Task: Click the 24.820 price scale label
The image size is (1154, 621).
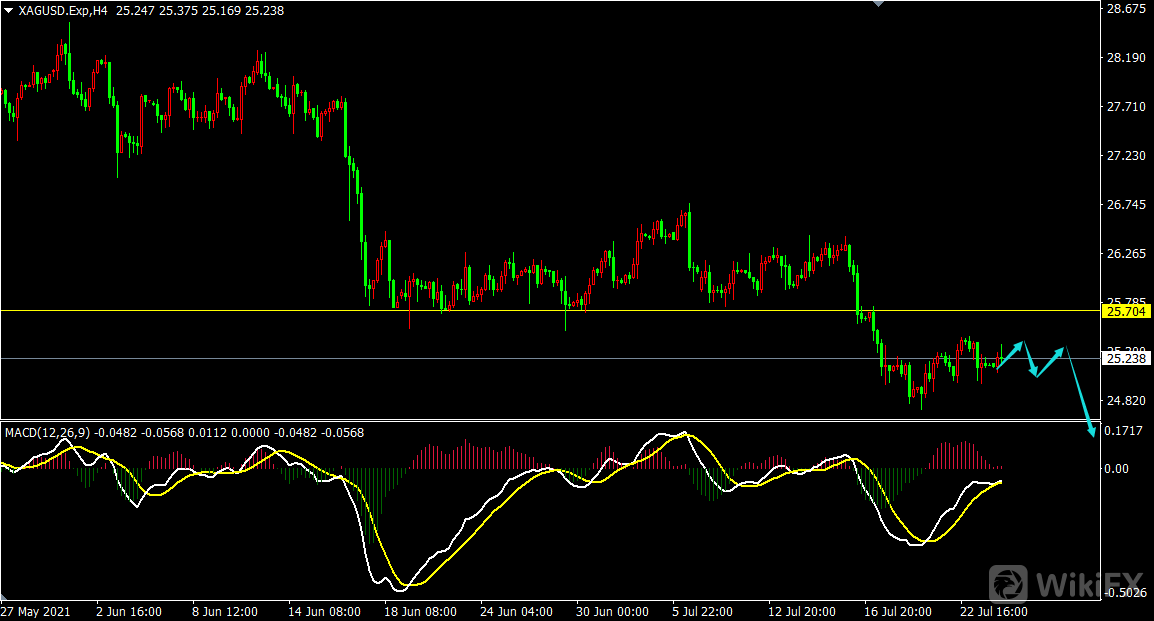Action: point(1127,401)
